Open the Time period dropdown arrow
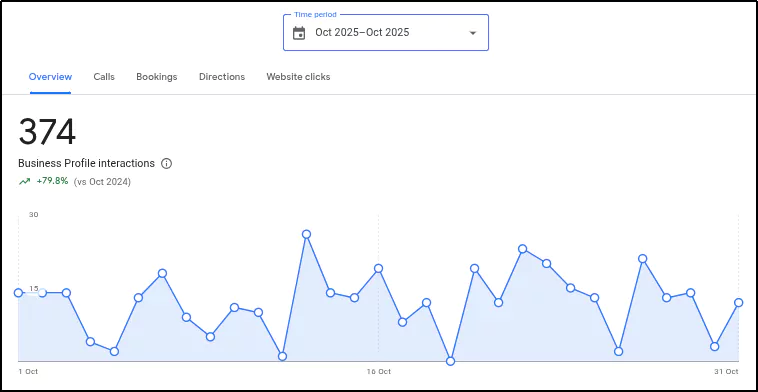Screen dimensions: 758x392 (x=473, y=33)
